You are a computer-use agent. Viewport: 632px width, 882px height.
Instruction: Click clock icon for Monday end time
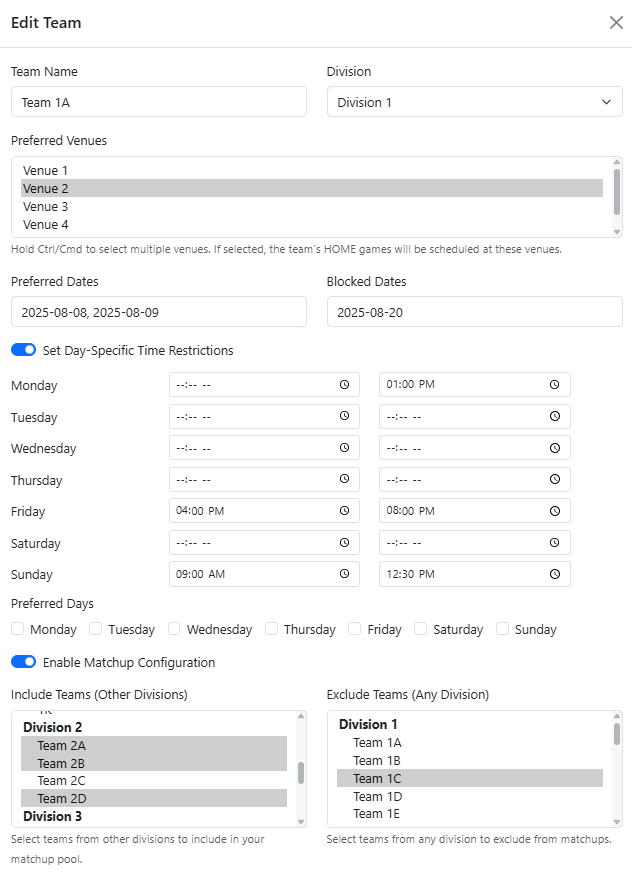click(554, 385)
